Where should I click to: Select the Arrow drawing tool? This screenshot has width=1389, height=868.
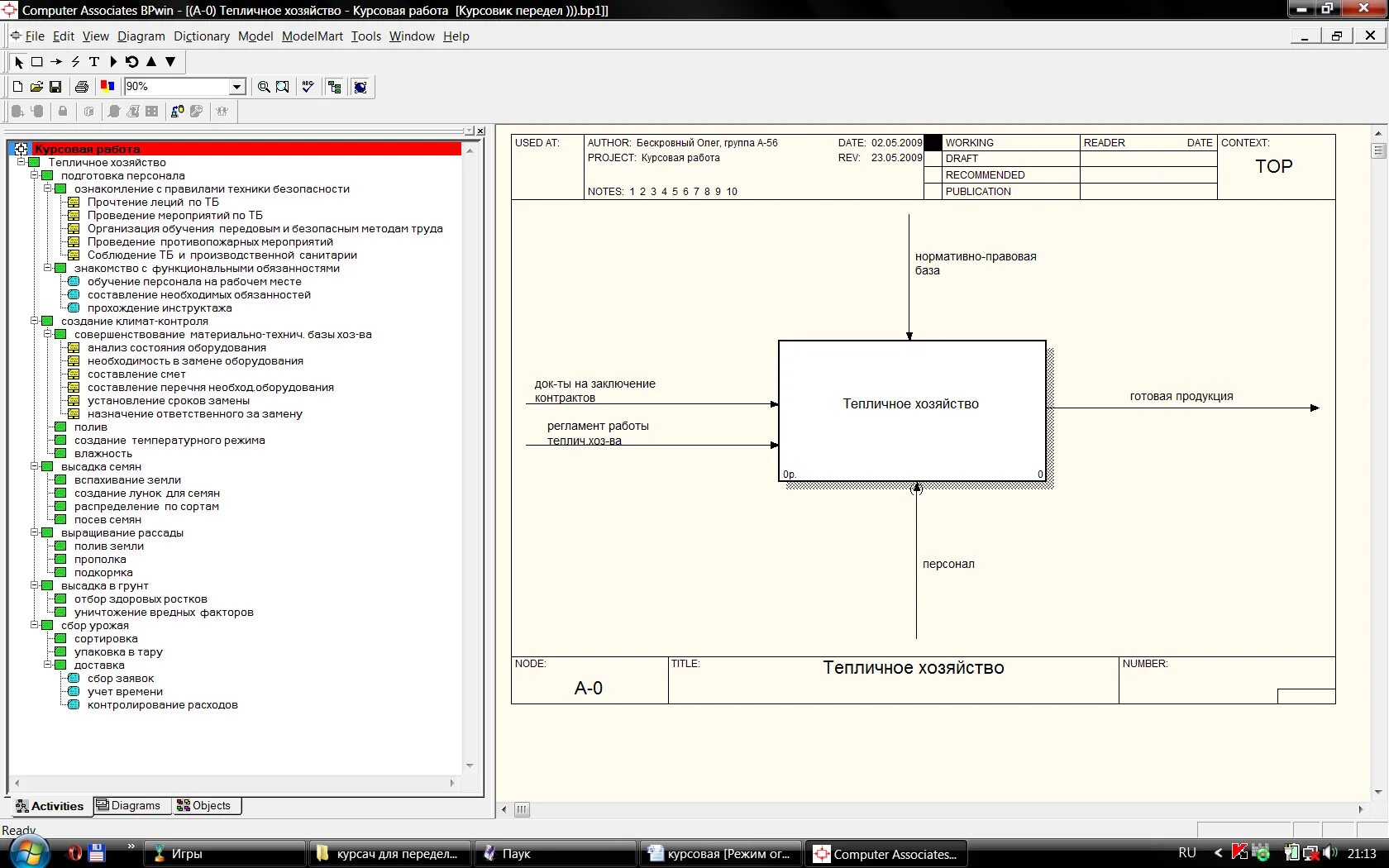(x=56, y=62)
